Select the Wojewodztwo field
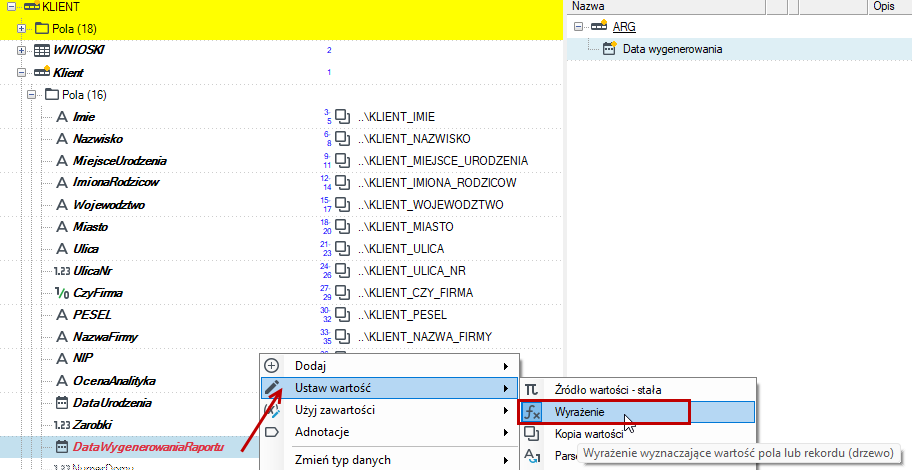 coord(109,205)
